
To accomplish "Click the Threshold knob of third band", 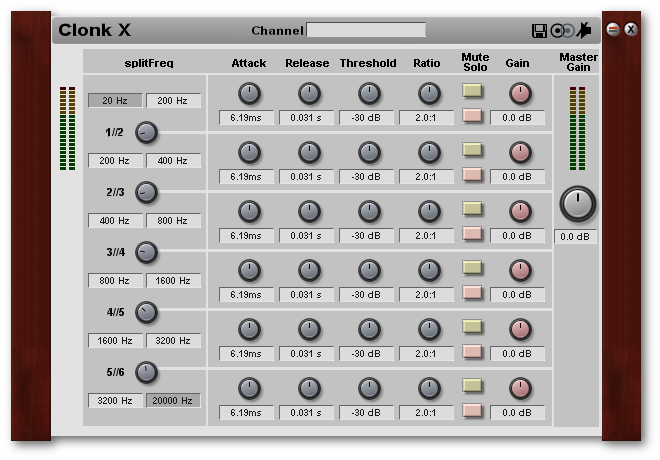I will point(369,211).
